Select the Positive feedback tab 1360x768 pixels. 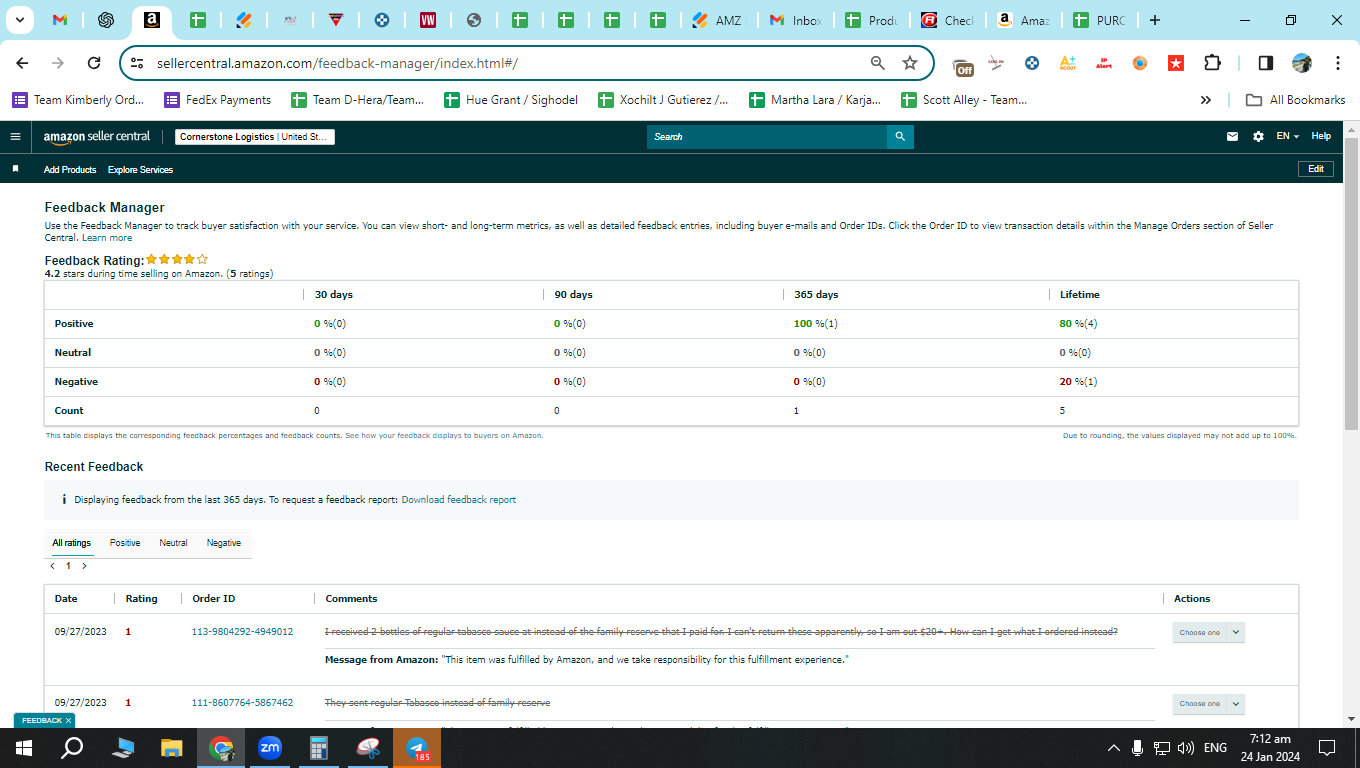pos(125,543)
